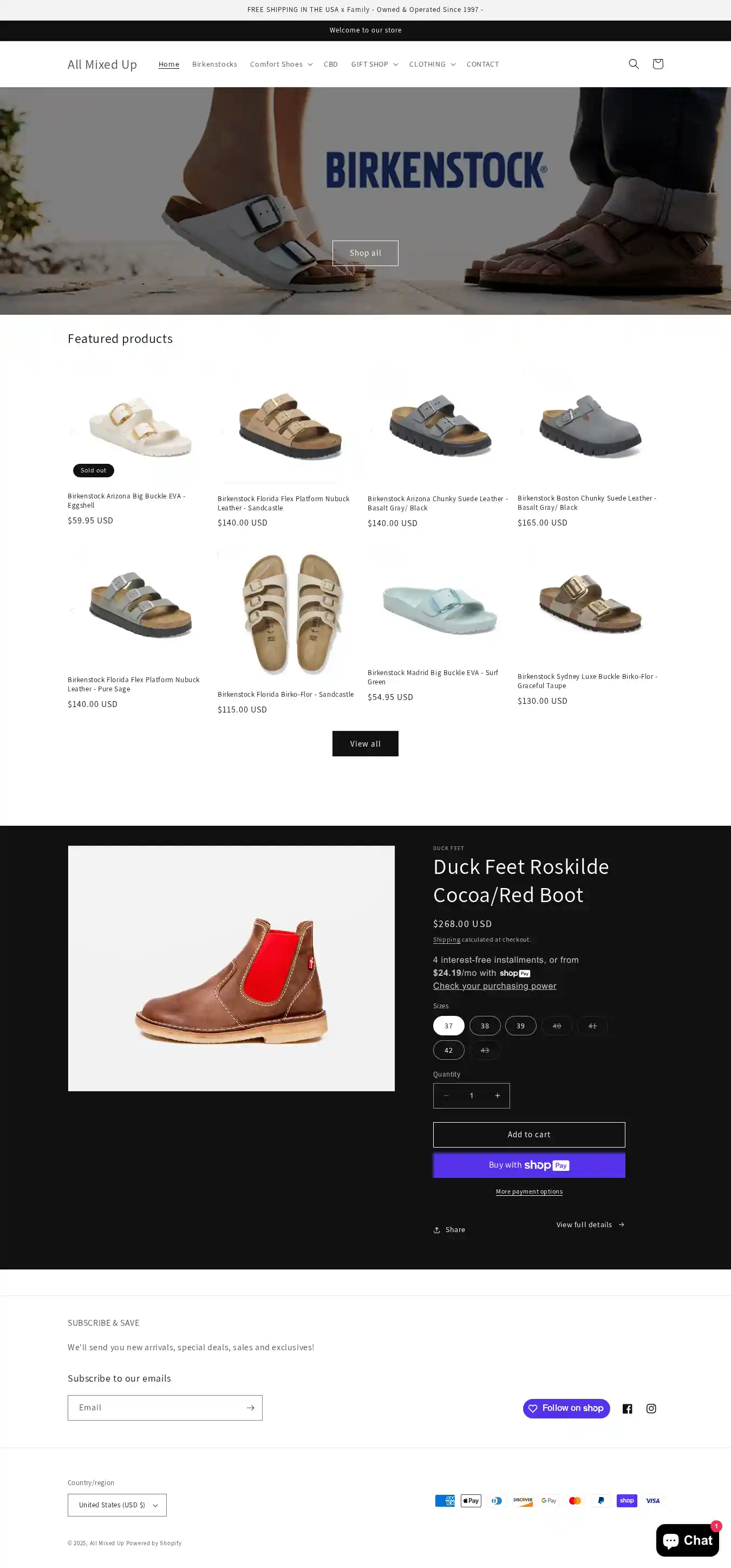Visit the Instagram profile icon
731x1568 pixels.
click(651, 1409)
